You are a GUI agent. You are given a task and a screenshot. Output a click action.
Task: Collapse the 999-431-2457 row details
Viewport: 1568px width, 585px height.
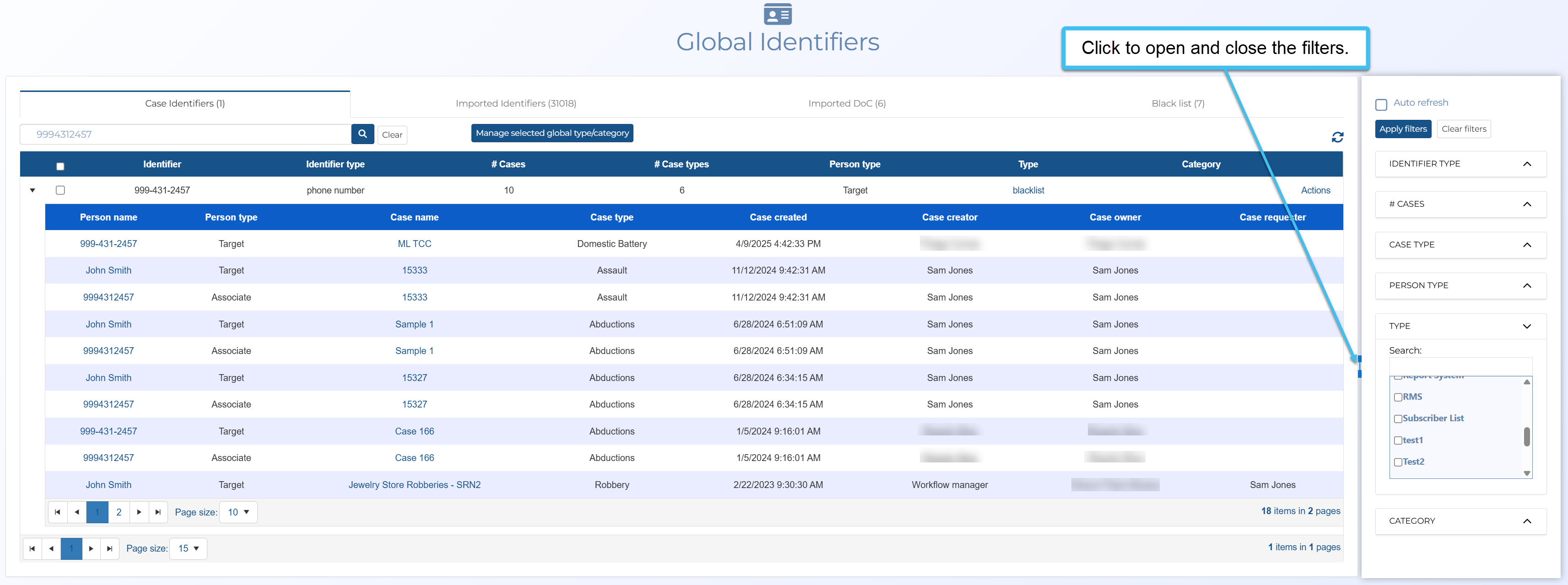click(32, 190)
